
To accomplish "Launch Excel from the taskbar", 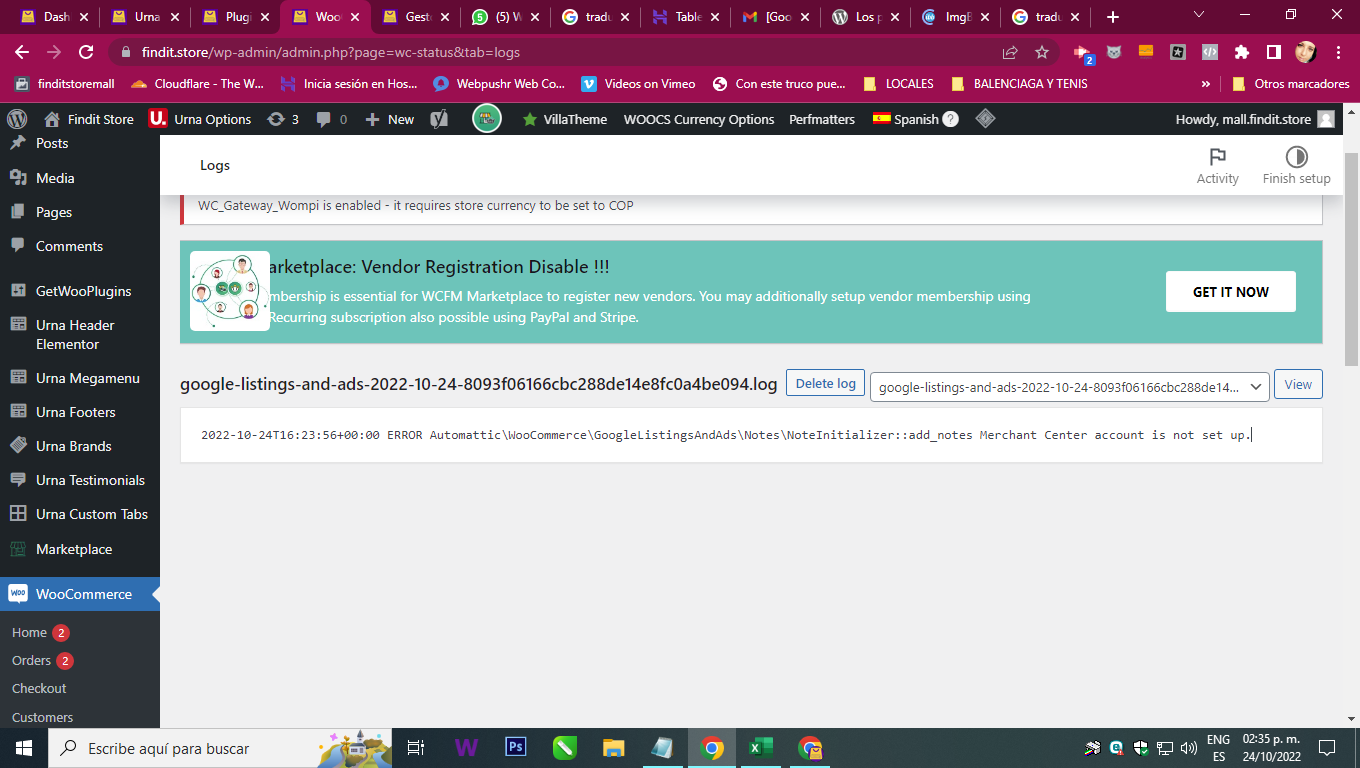I will (x=761, y=747).
